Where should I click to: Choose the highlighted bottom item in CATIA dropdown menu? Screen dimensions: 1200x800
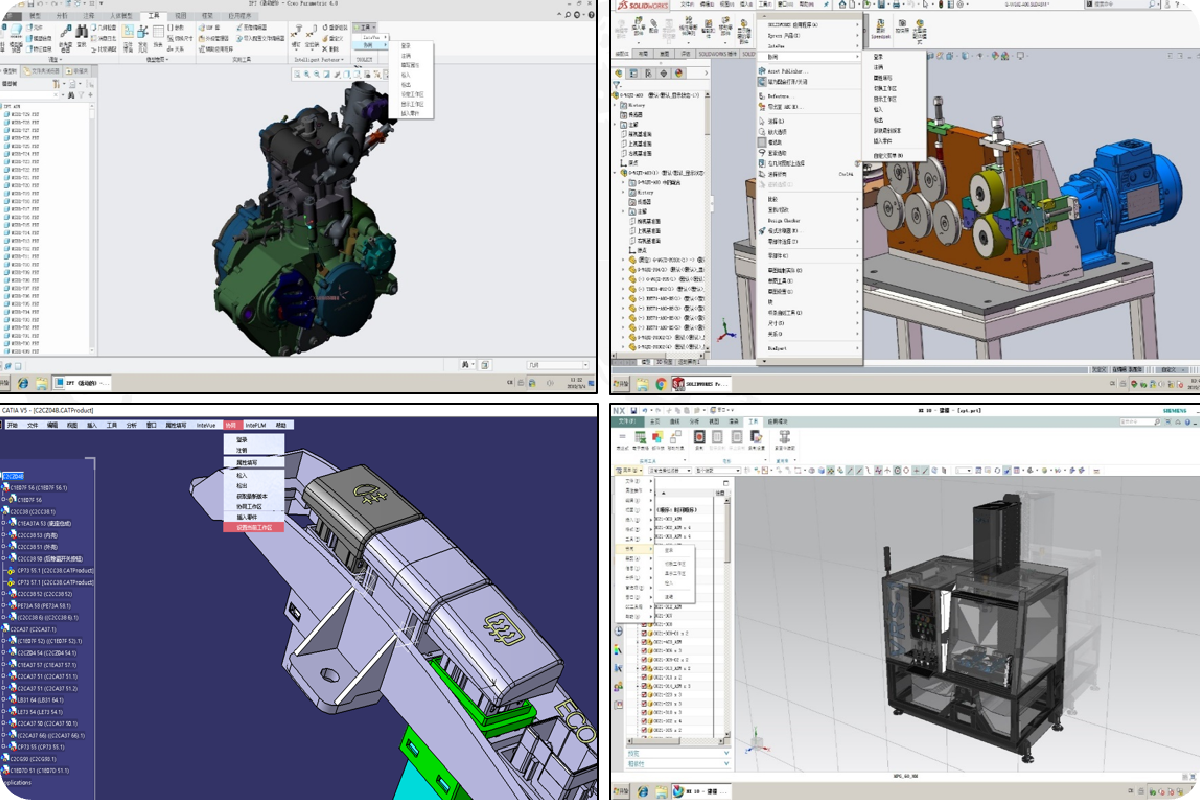pos(253,527)
